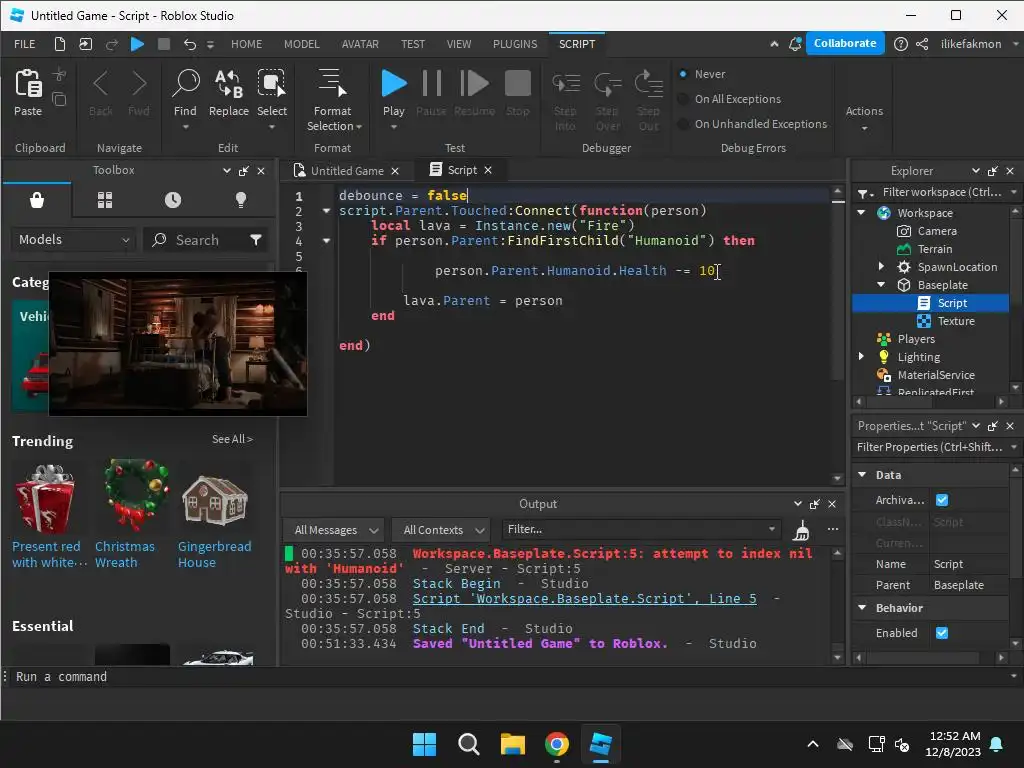The width and height of the screenshot is (1024, 768).
Task: Open the Toolbox Inventory grid tab
Action: (x=105, y=200)
